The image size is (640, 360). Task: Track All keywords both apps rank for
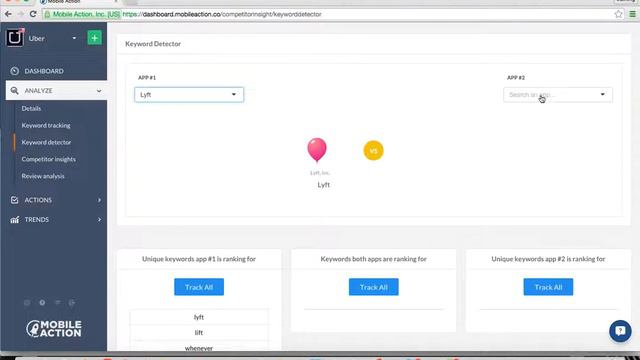373,287
